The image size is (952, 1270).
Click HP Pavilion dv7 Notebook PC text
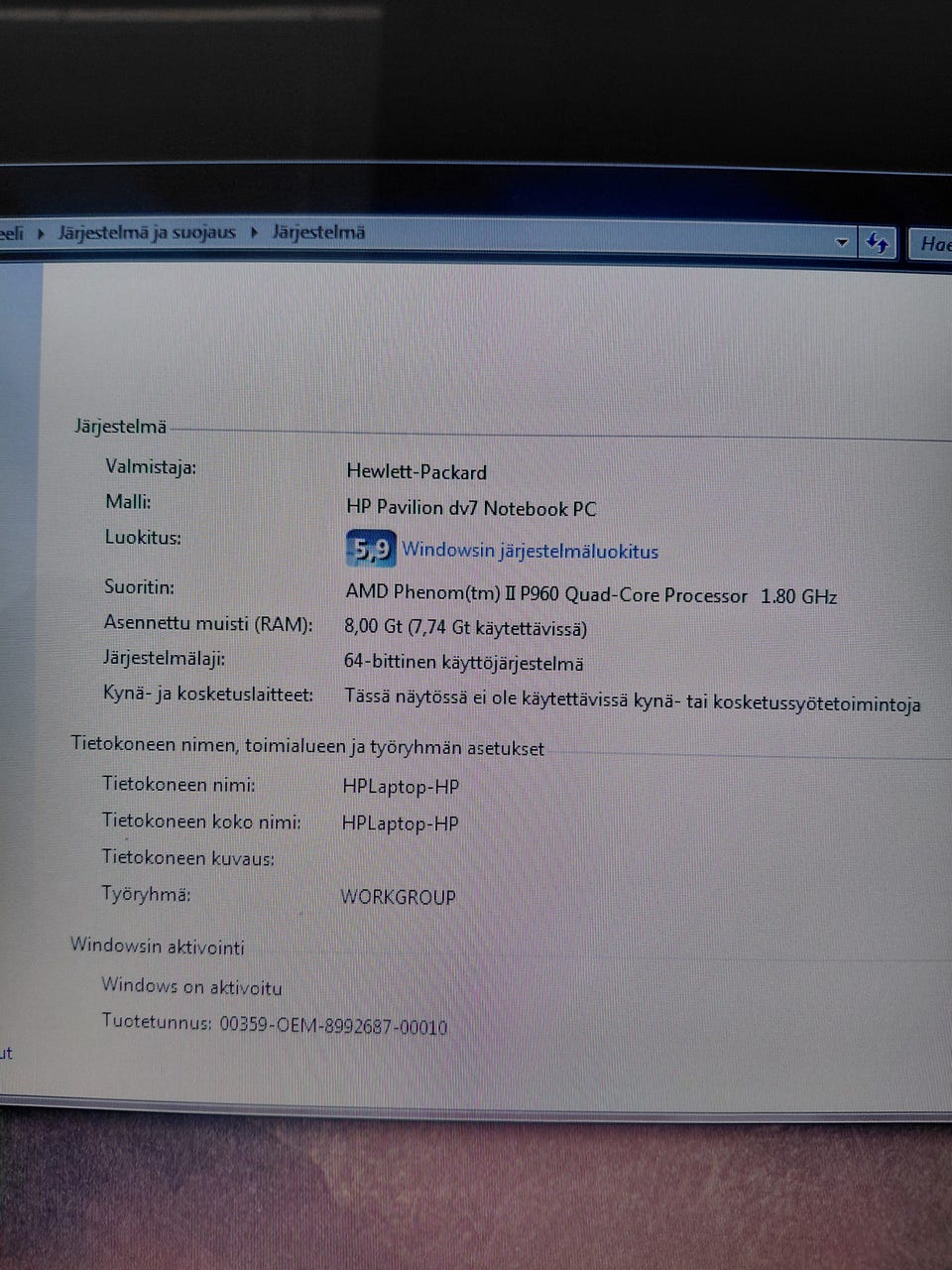pyautogui.click(x=471, y=508)
